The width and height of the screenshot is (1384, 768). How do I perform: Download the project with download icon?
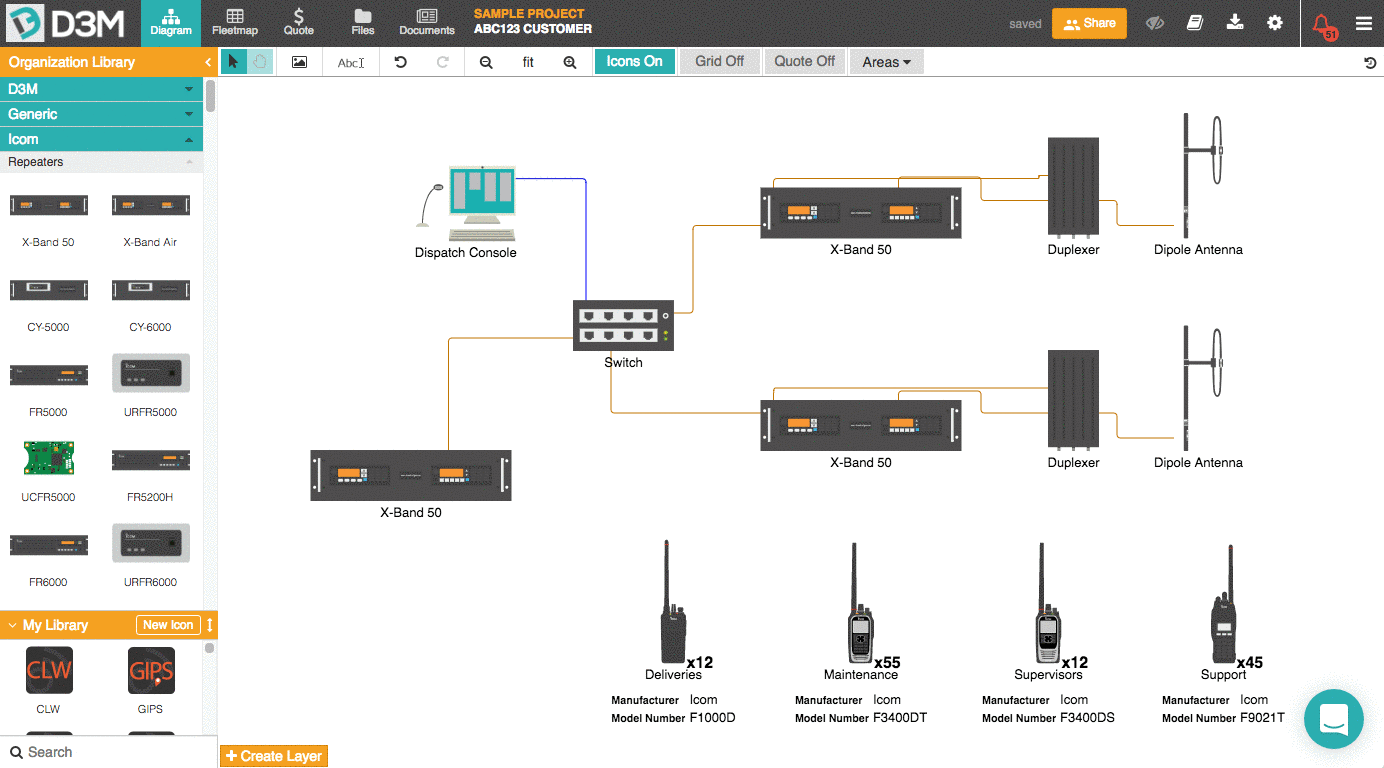pos(1235,22)
